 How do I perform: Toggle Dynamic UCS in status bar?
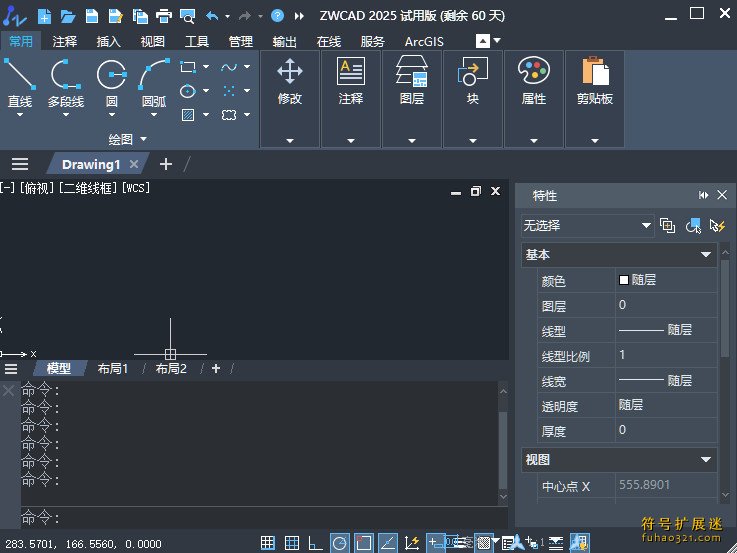pyautogui.click(x=412, y=543)
